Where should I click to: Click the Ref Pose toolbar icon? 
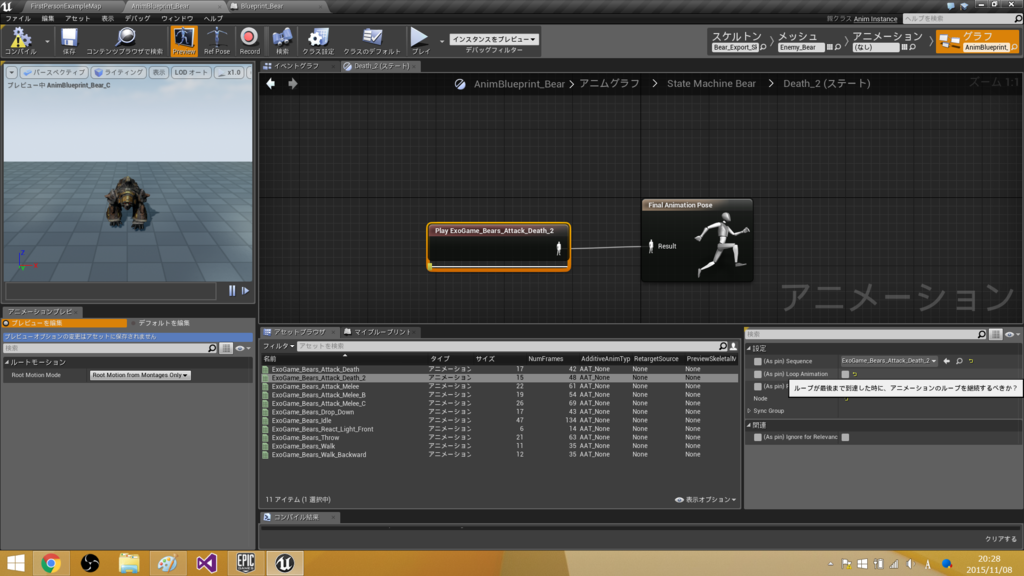pyautogui.click(x=217, y=40)
